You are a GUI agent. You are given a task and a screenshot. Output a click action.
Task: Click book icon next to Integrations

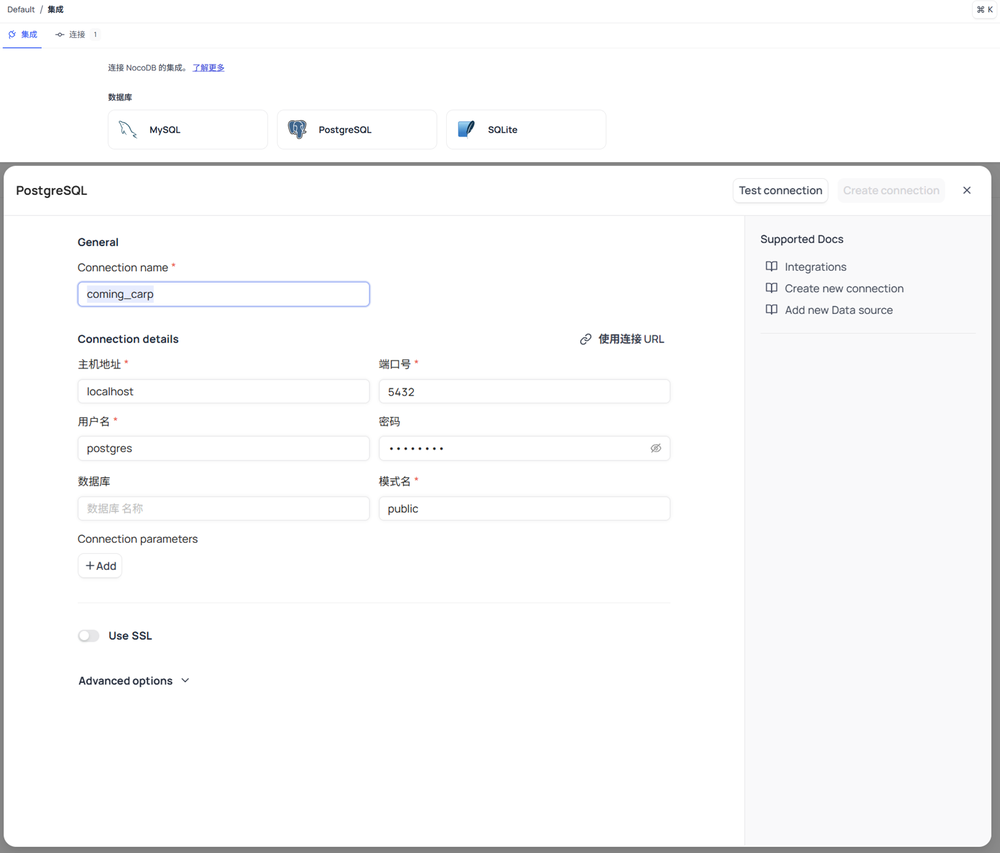(772, 266)
